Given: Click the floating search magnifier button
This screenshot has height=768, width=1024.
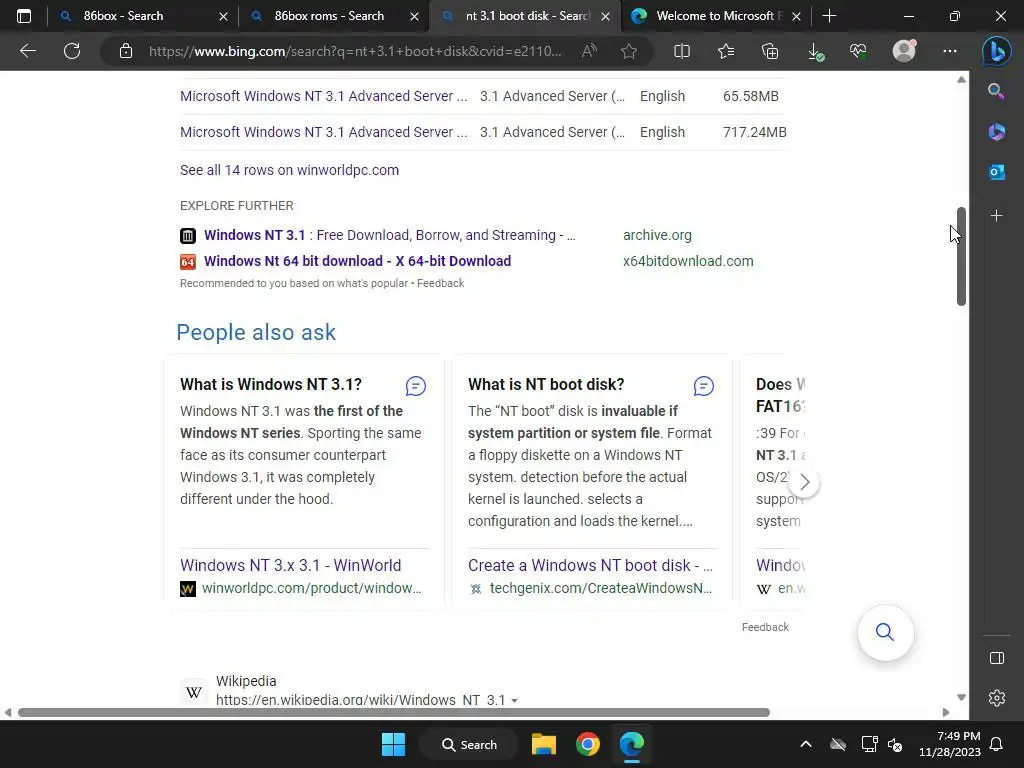Looking at the screenshot, I should point(885,632).
